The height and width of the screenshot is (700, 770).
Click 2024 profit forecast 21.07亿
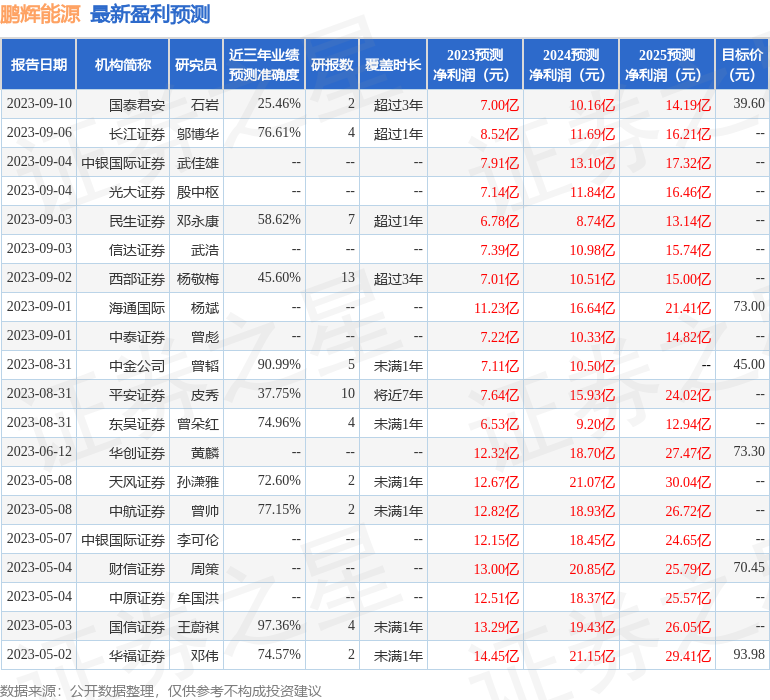[592, 481]
